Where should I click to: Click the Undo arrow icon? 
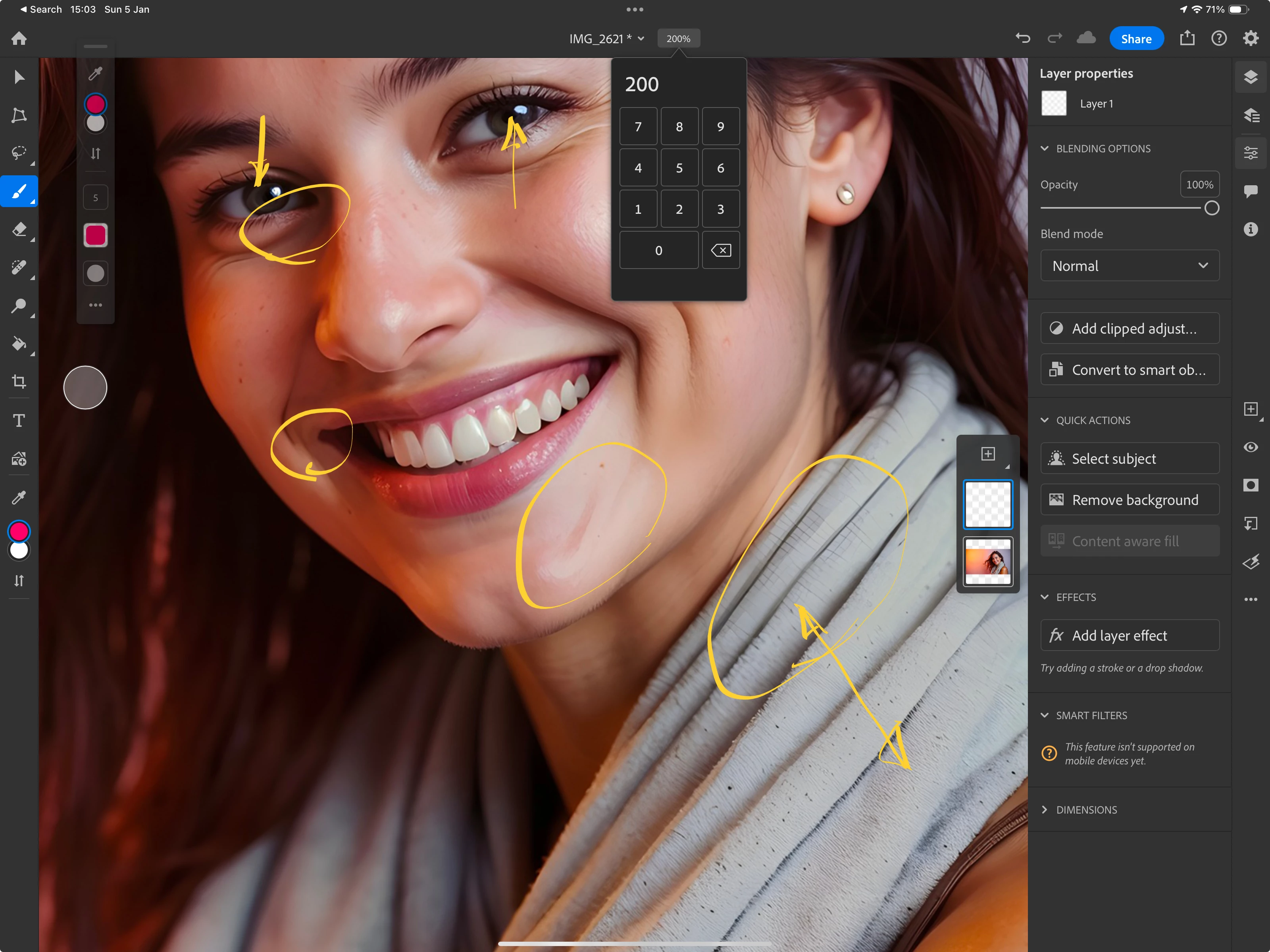1022,38
